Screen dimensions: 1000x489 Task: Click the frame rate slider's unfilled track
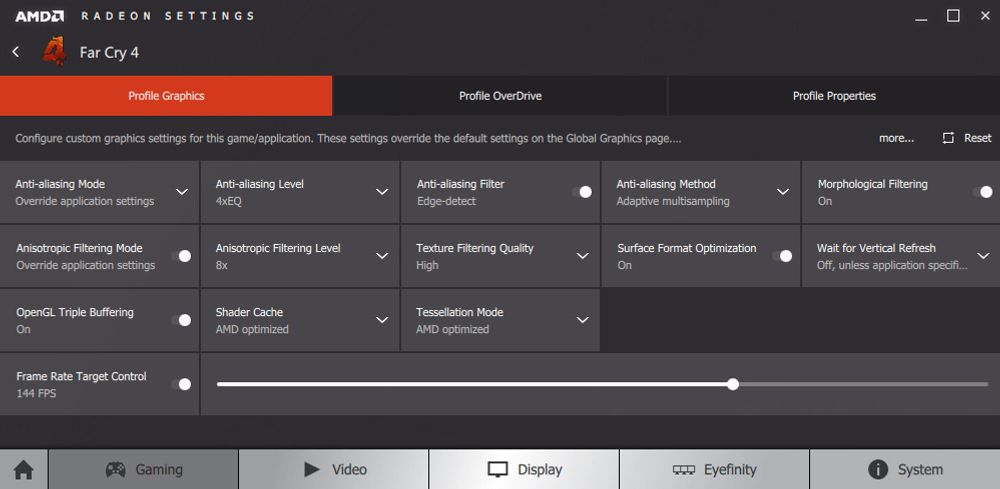tap(864, 384)
